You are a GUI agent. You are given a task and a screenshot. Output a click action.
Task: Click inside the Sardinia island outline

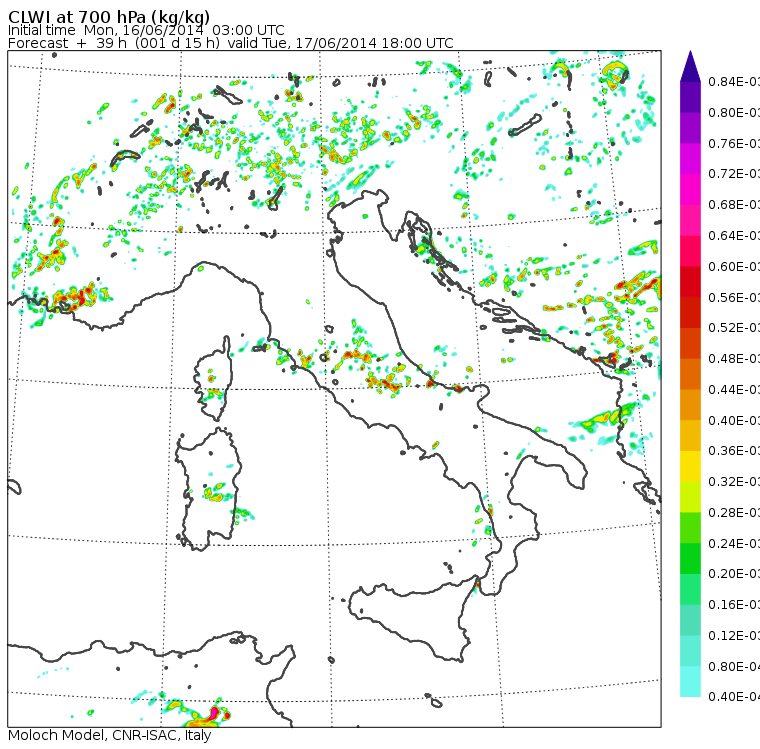[208, 490]
